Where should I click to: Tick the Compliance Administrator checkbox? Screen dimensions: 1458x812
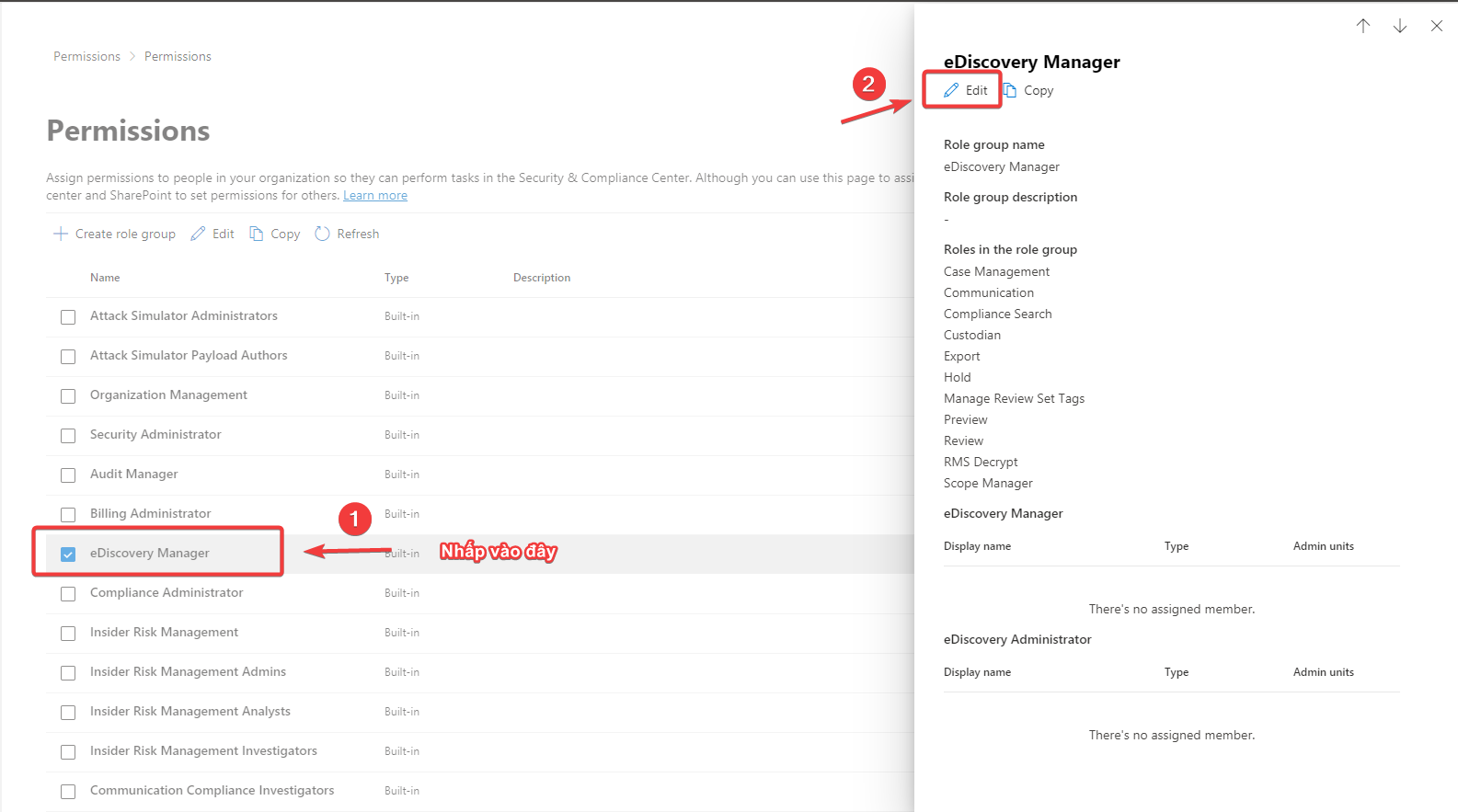(68, 593)
